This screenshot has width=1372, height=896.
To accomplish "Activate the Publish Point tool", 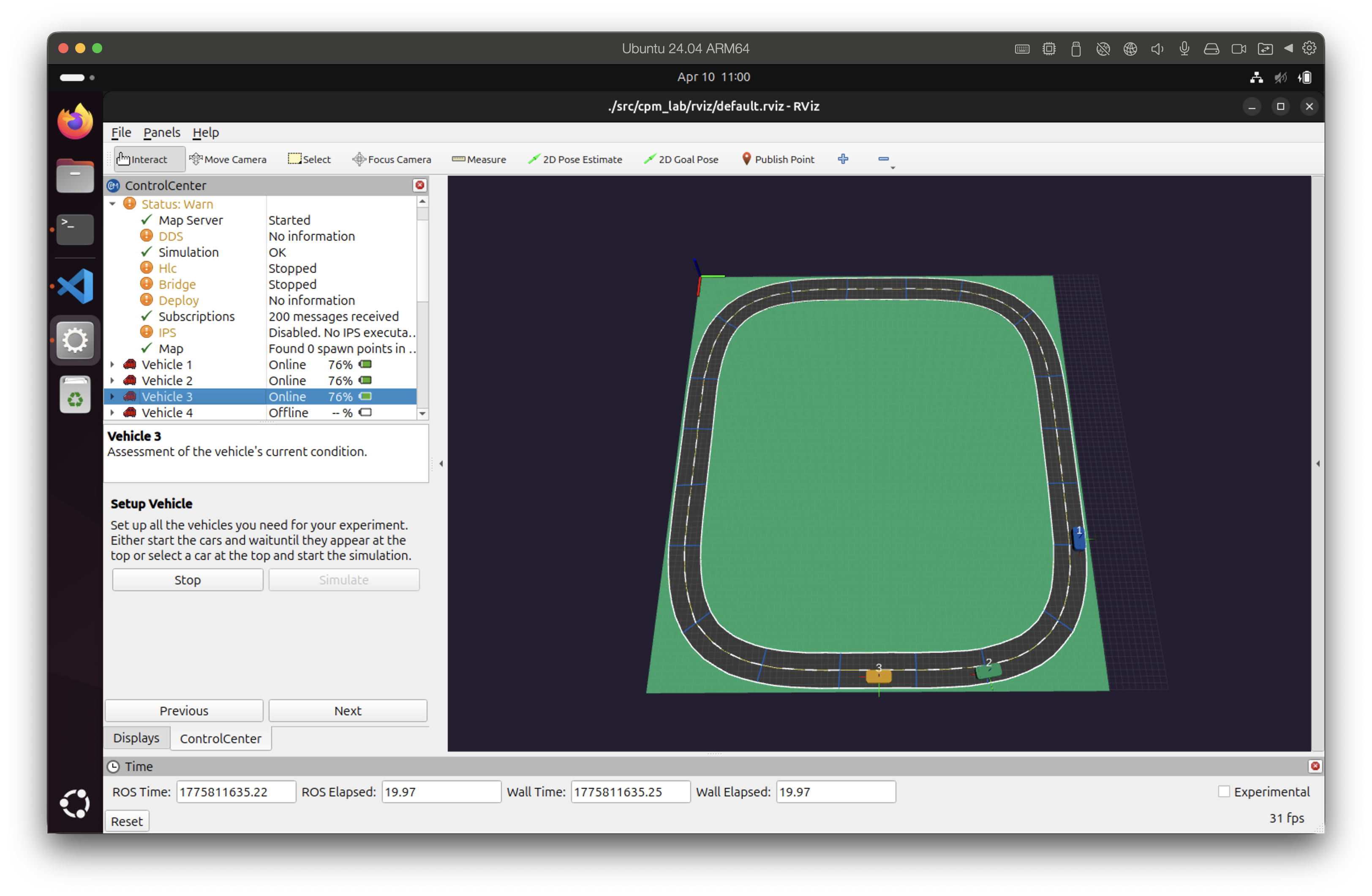I will tap(778, 159).
